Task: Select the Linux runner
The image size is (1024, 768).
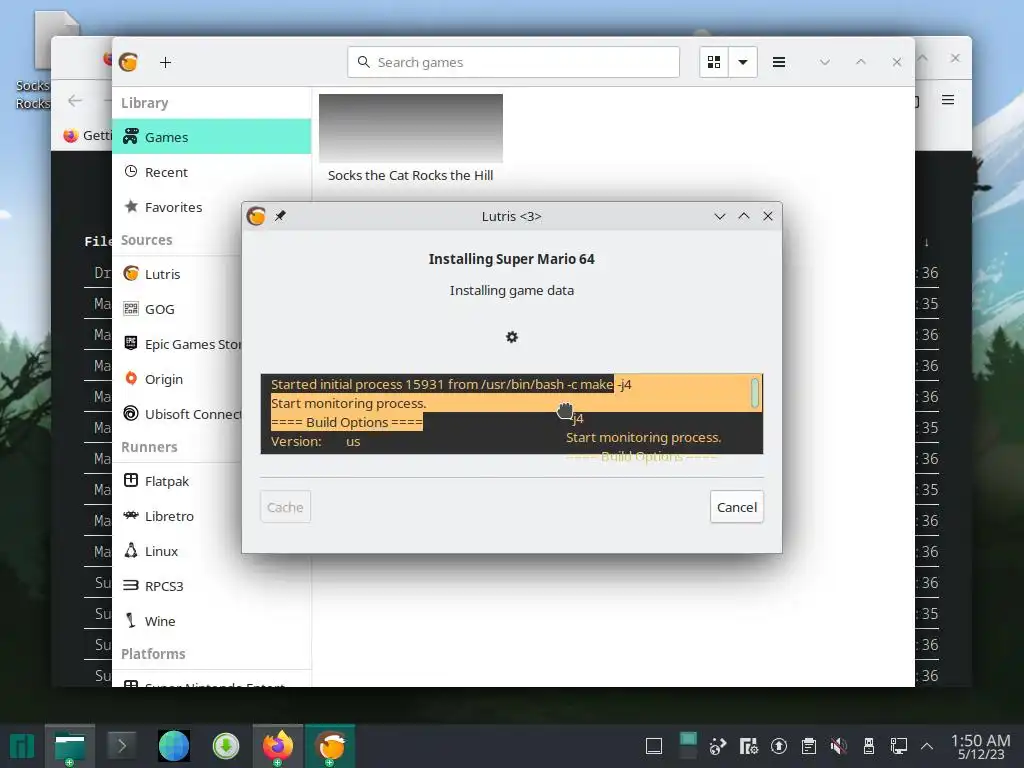Action: tap(178, 551)
